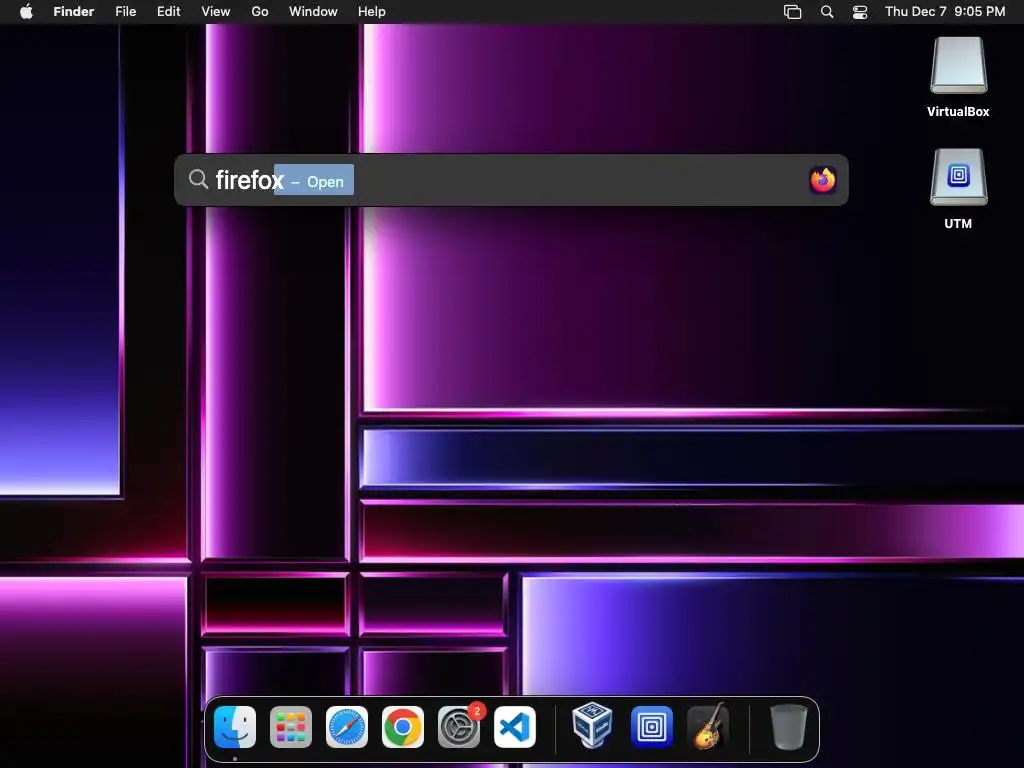The width and height of the screenshot is (1024, 768).
Task: Open the Window menu
Action: 313,12
